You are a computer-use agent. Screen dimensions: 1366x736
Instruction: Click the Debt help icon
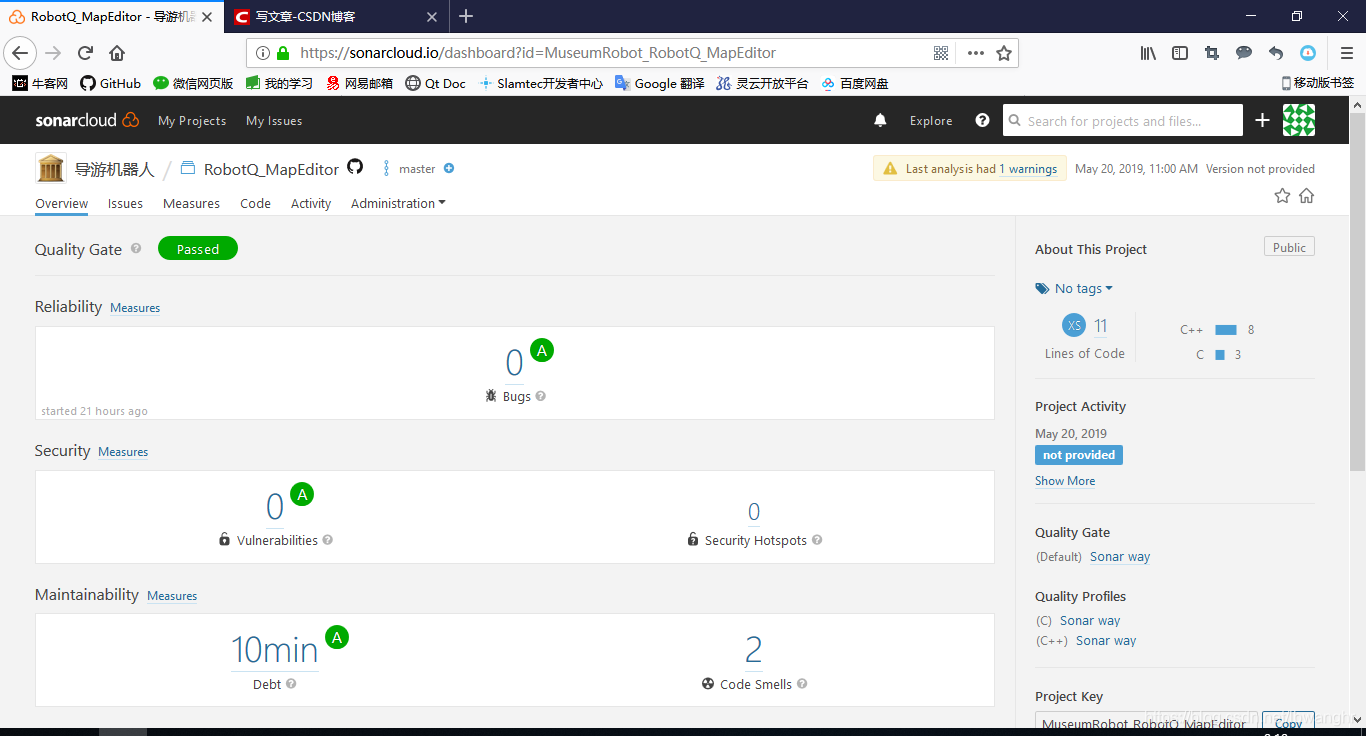[x=291, y=684]
